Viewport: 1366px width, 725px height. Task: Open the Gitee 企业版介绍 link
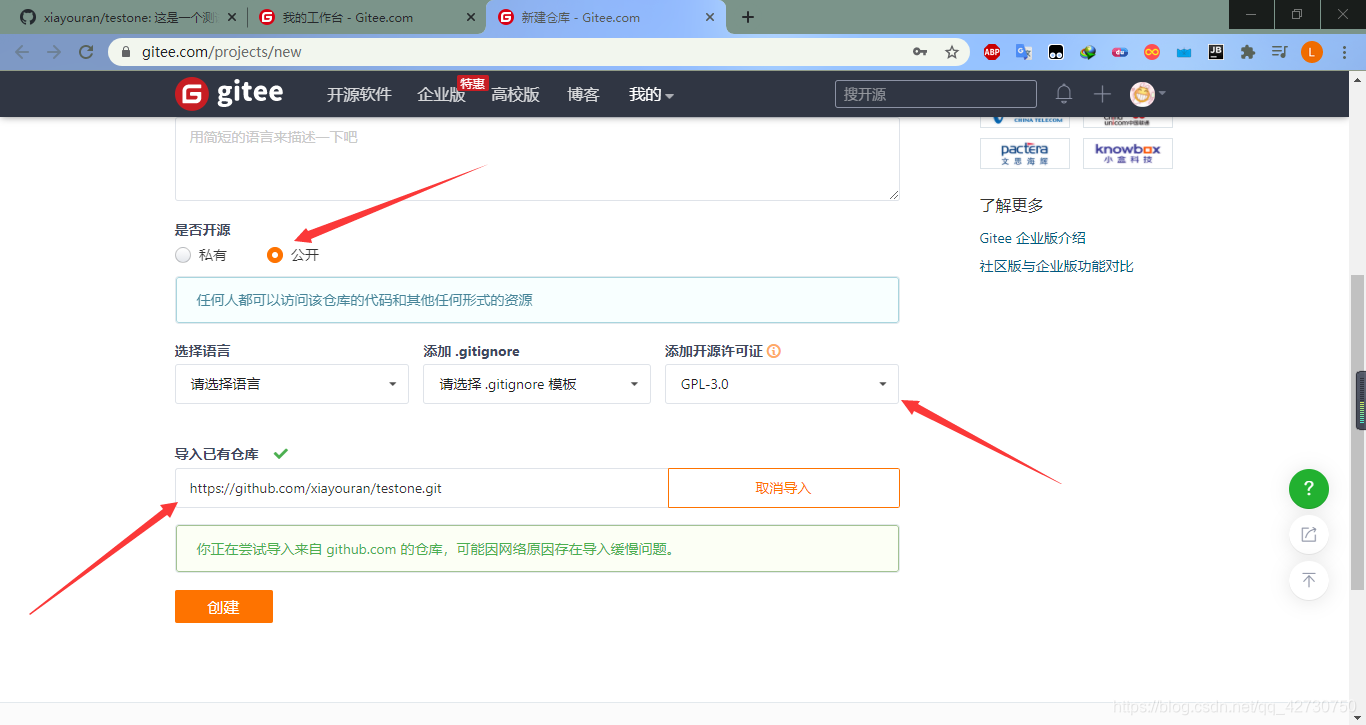[x=1033, y=238]
